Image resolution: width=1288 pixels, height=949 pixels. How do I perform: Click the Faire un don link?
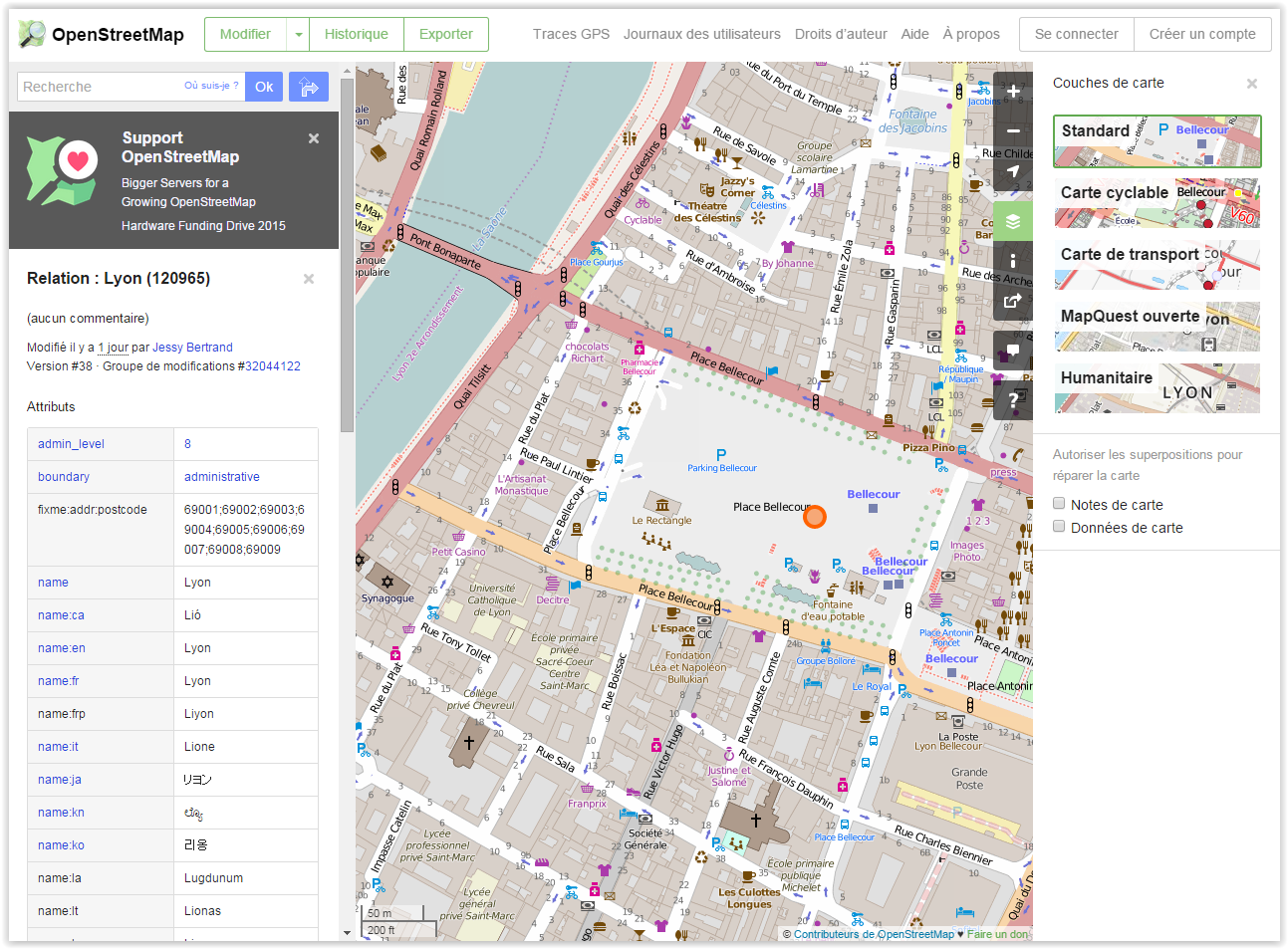click(997, 934)
